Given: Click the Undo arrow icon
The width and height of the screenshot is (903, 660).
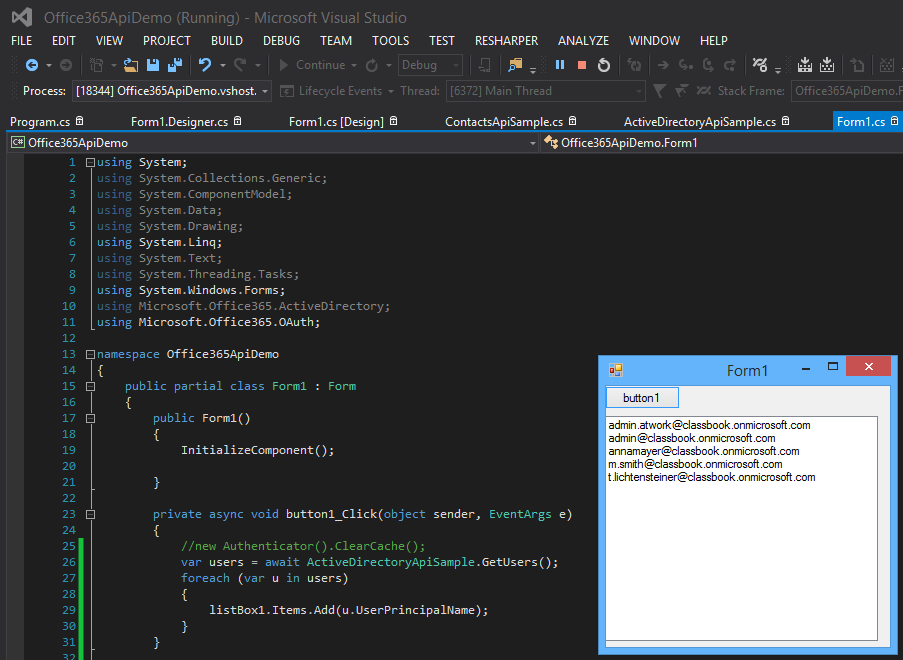Looking at the screenshot, I should pyautogui.click(x=204, y=65).
